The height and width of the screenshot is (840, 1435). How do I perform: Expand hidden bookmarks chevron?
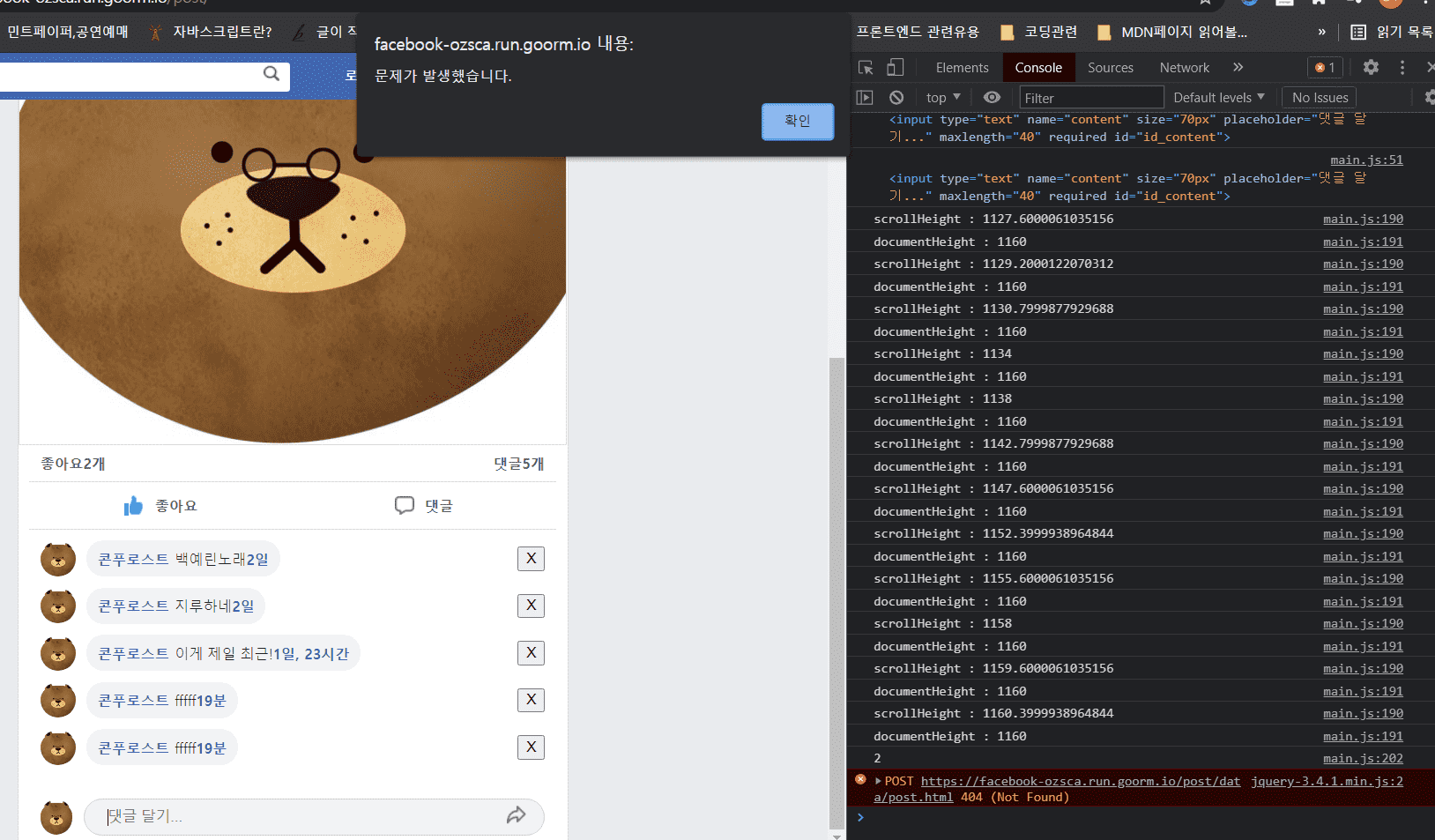click(1321, 33)
